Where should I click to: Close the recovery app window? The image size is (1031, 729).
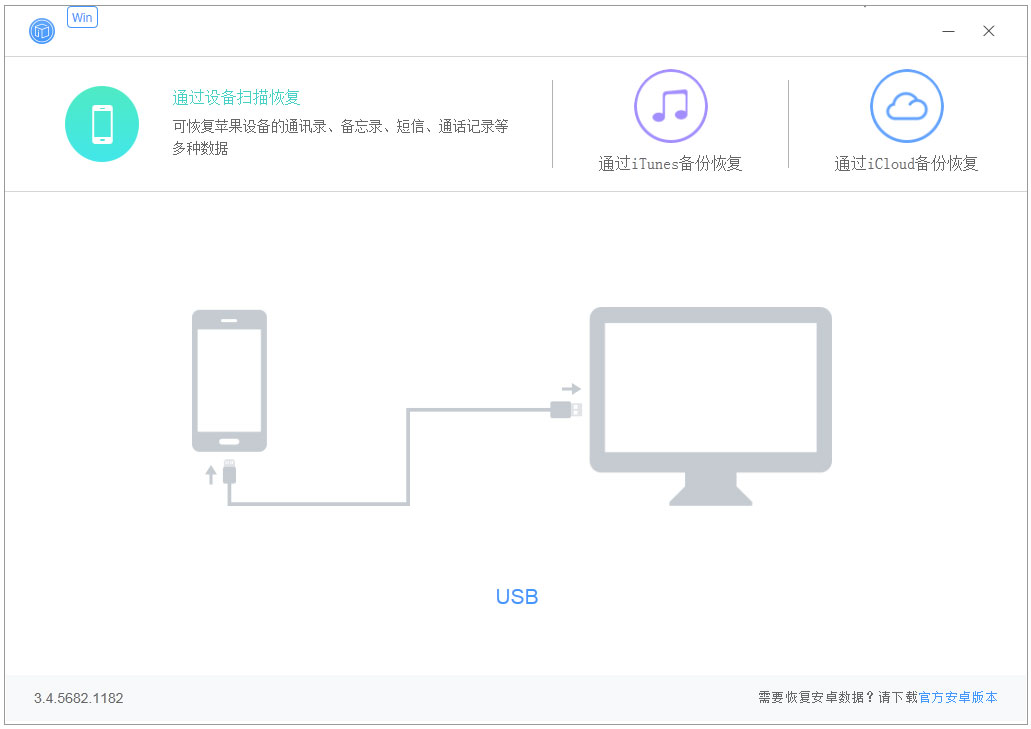(988, 31)
